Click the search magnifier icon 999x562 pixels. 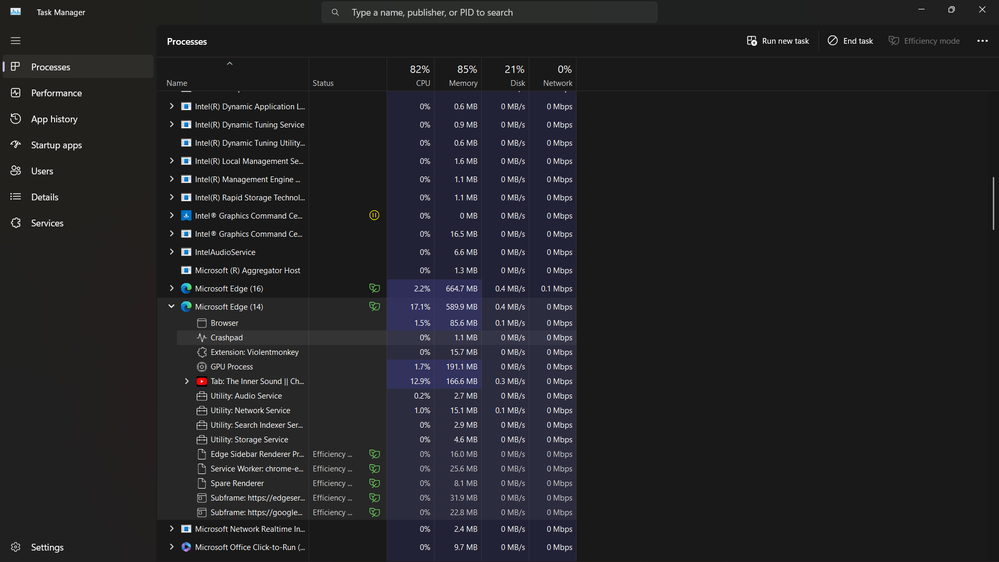(x=335, y=12)
